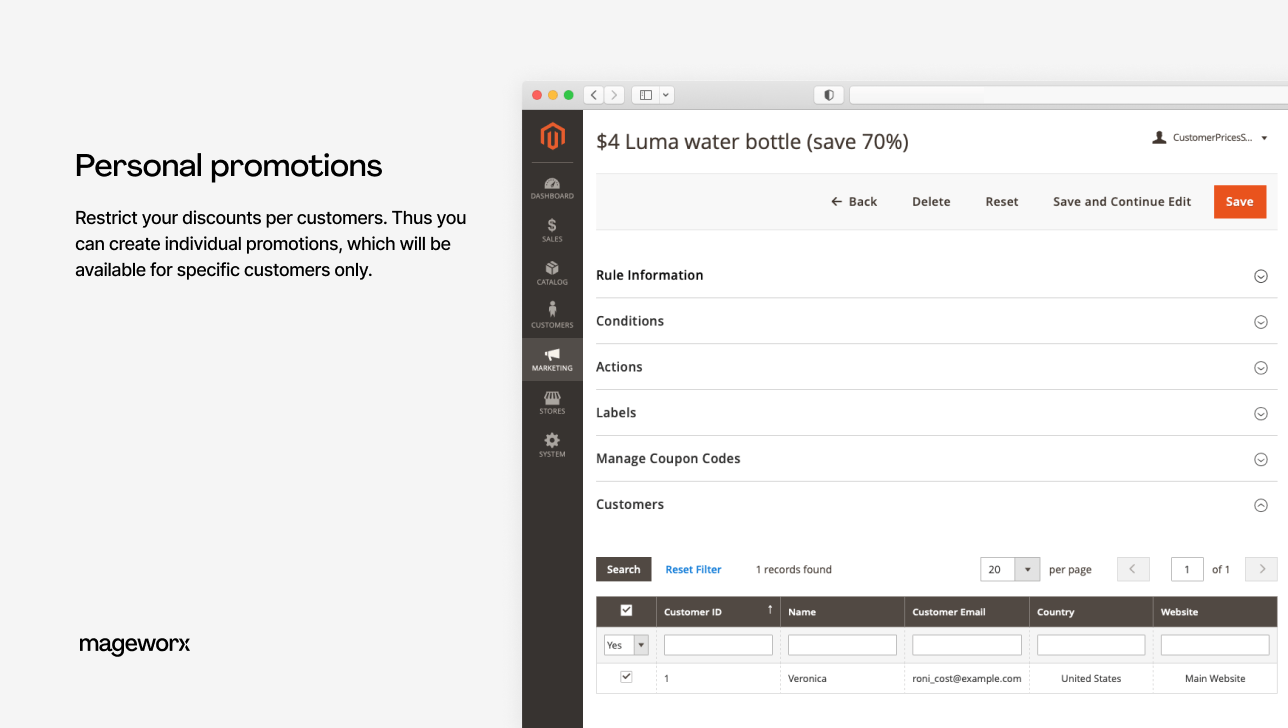Toggle the select-all checkbox in the grid header
The height and width of the screenshot is (728, 1288).
point(626,611)
